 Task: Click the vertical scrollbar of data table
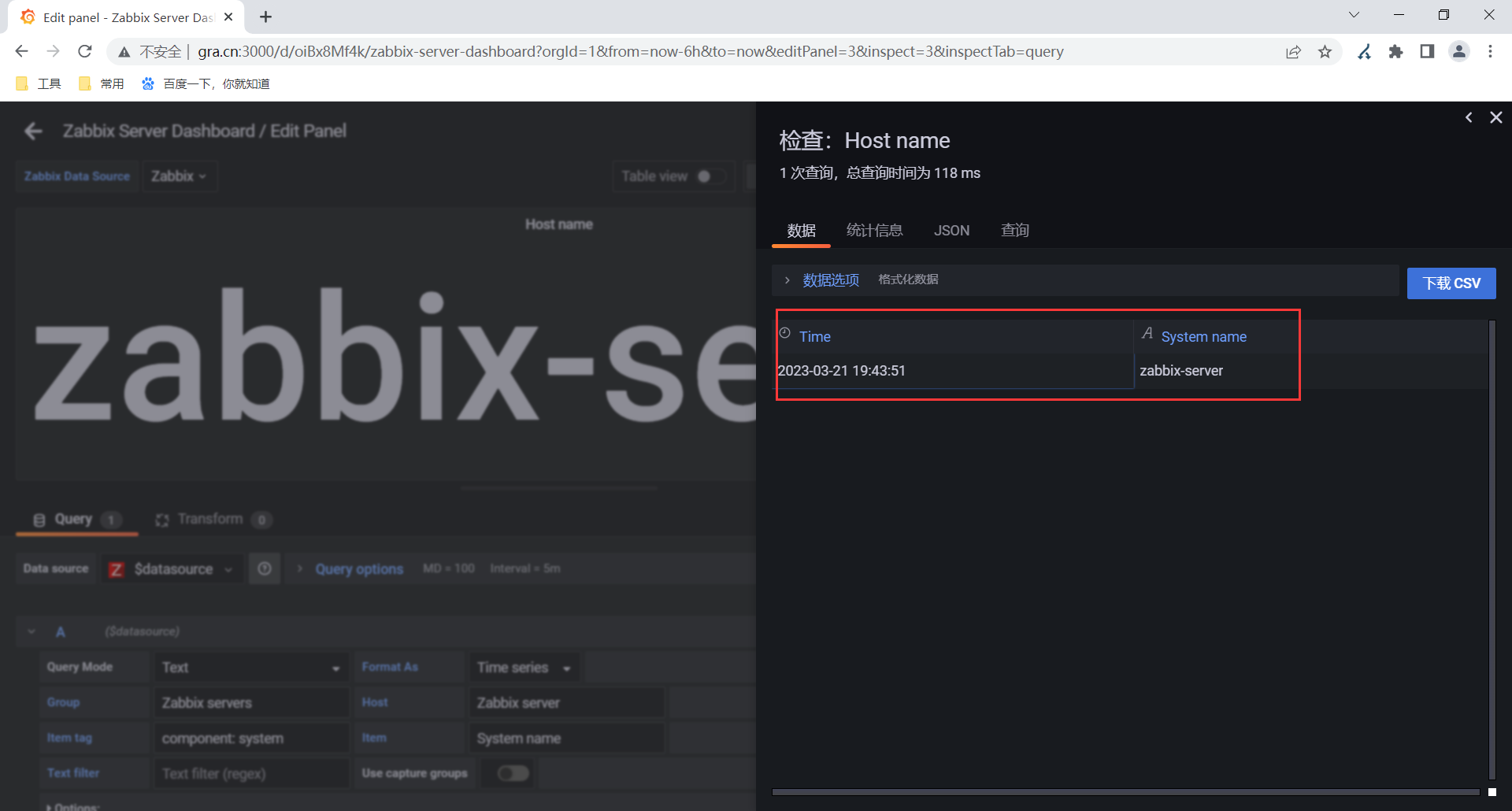(1492, 549)
